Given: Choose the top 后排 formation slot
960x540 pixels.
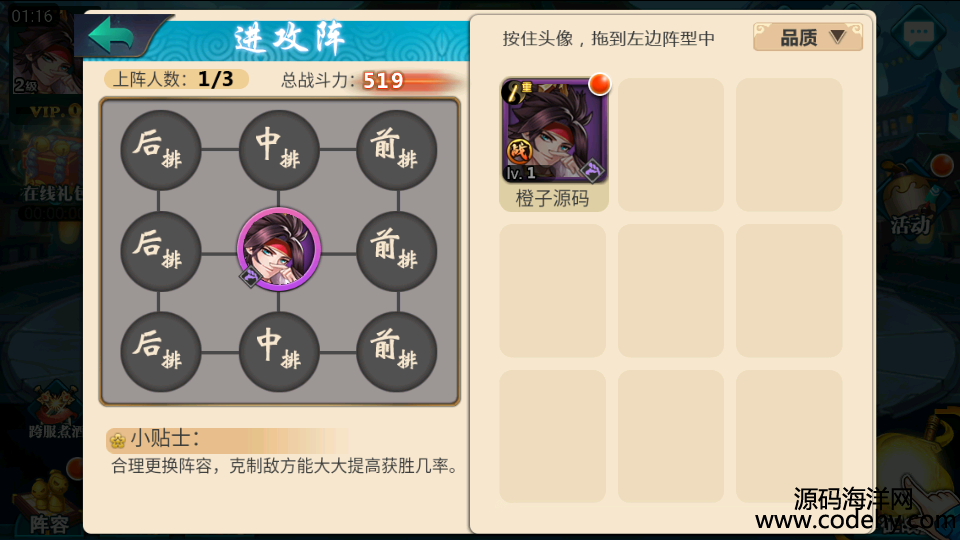Looking at the screenshot, I should click(x=160, y=150).
